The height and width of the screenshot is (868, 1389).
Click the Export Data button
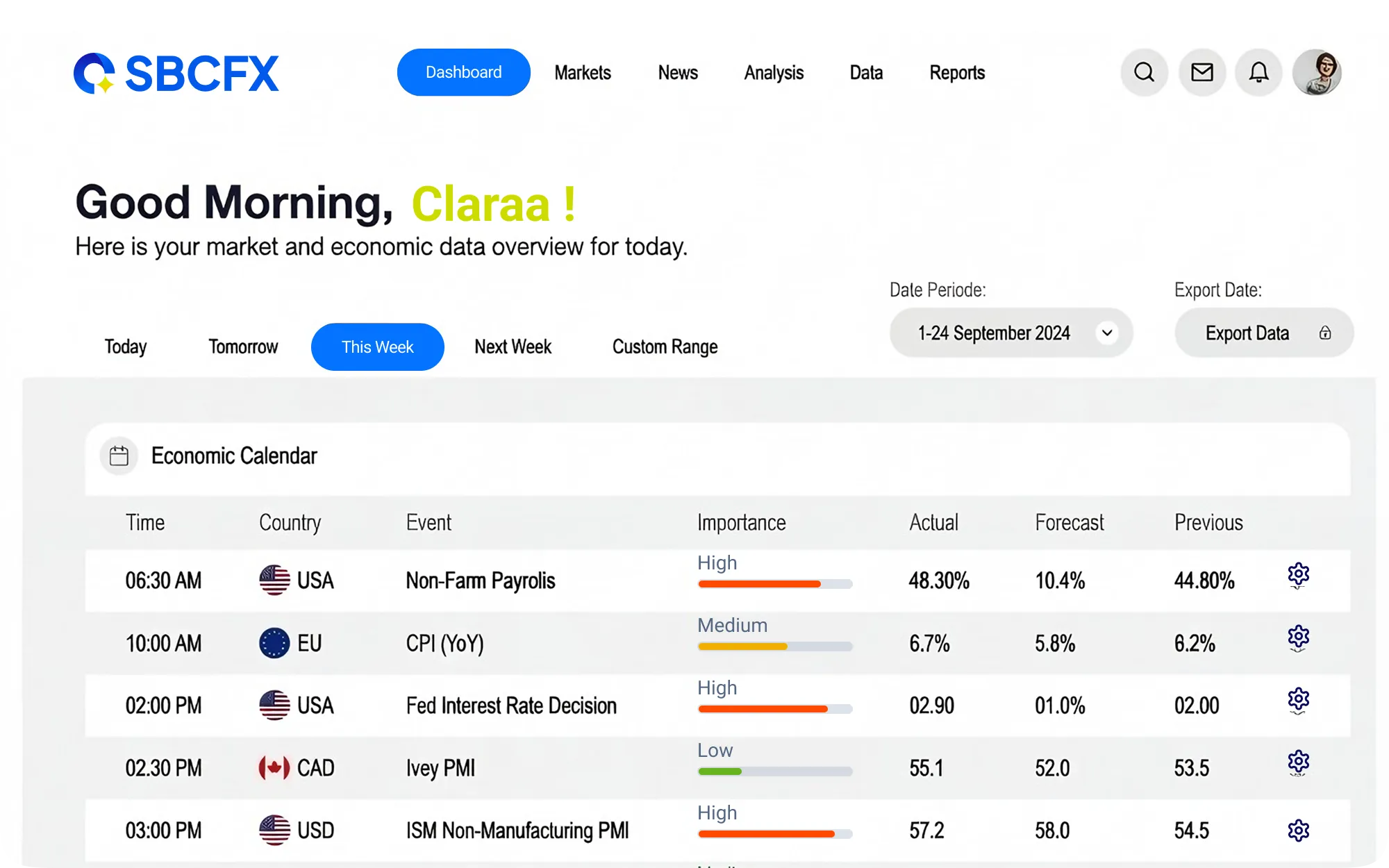coord(1263,333)
